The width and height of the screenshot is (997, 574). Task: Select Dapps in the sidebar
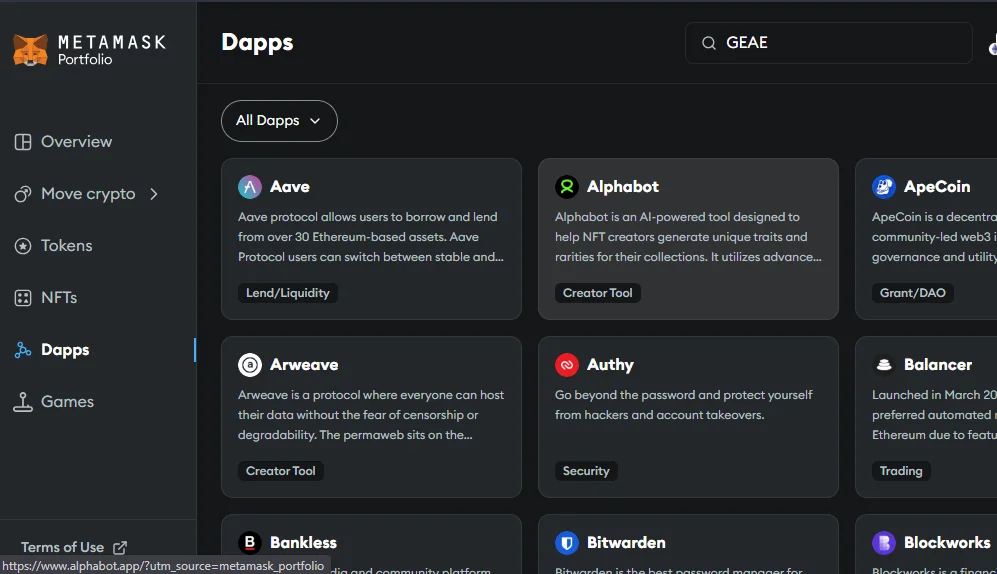pos(65,350)
